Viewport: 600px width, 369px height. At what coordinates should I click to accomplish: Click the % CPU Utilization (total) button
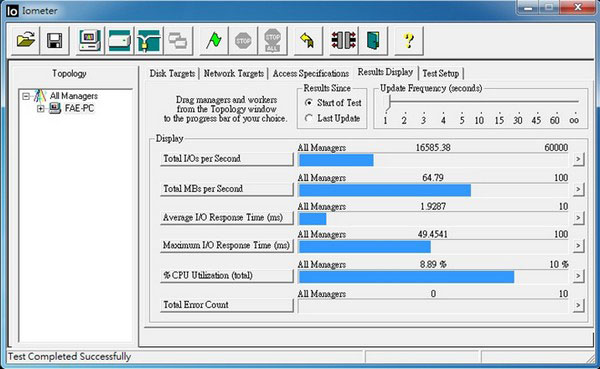click(227, 276)
